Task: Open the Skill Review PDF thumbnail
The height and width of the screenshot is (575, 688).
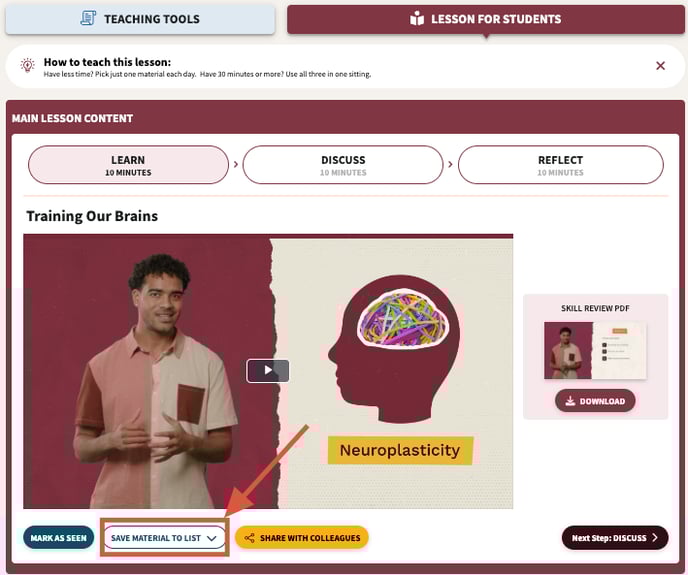Action: tap(595, 350)
